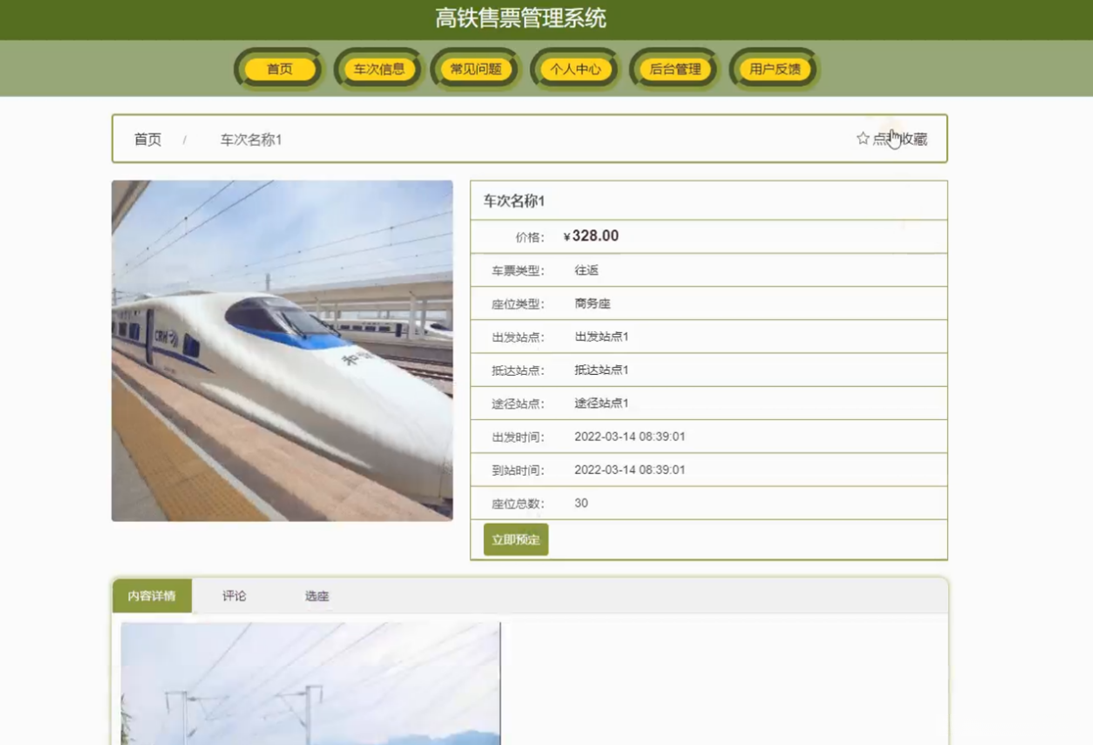This screenshot has width=1093, height=745.
Task: Click 车次名称1 breadcrumb text
Action: pyautogui.click(x=251, y=139)
